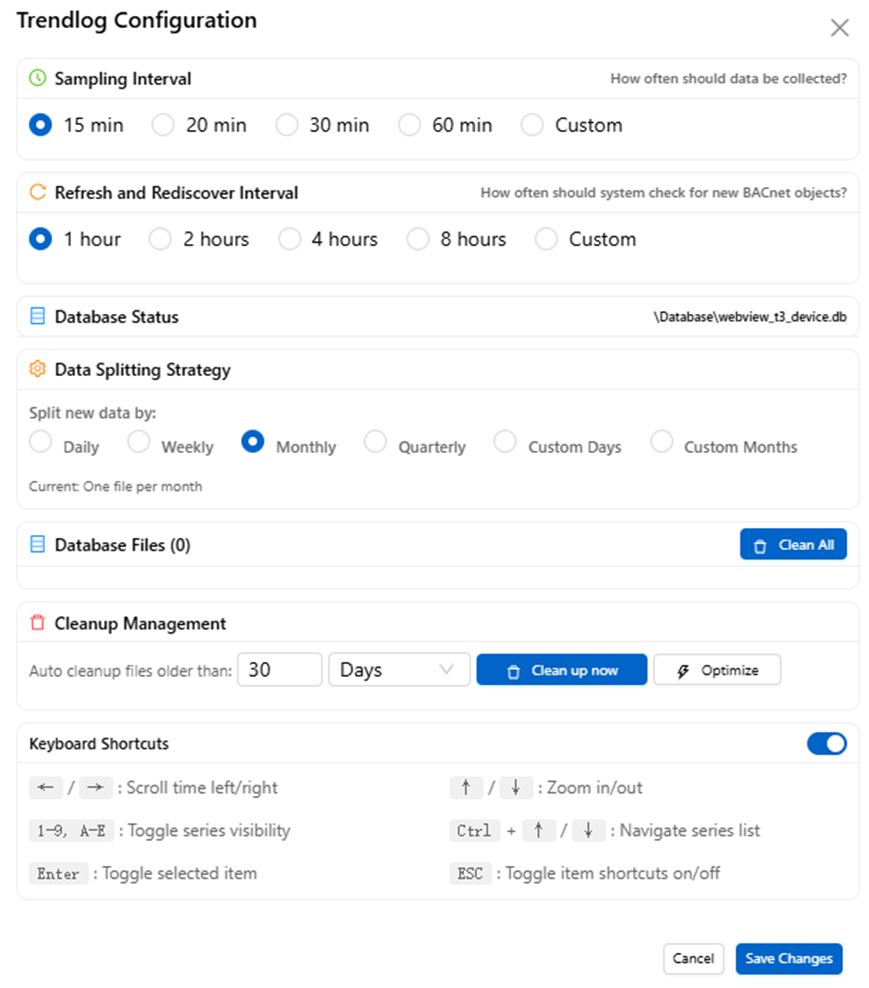Select Weekly data splitting

(x=138, y=441)
